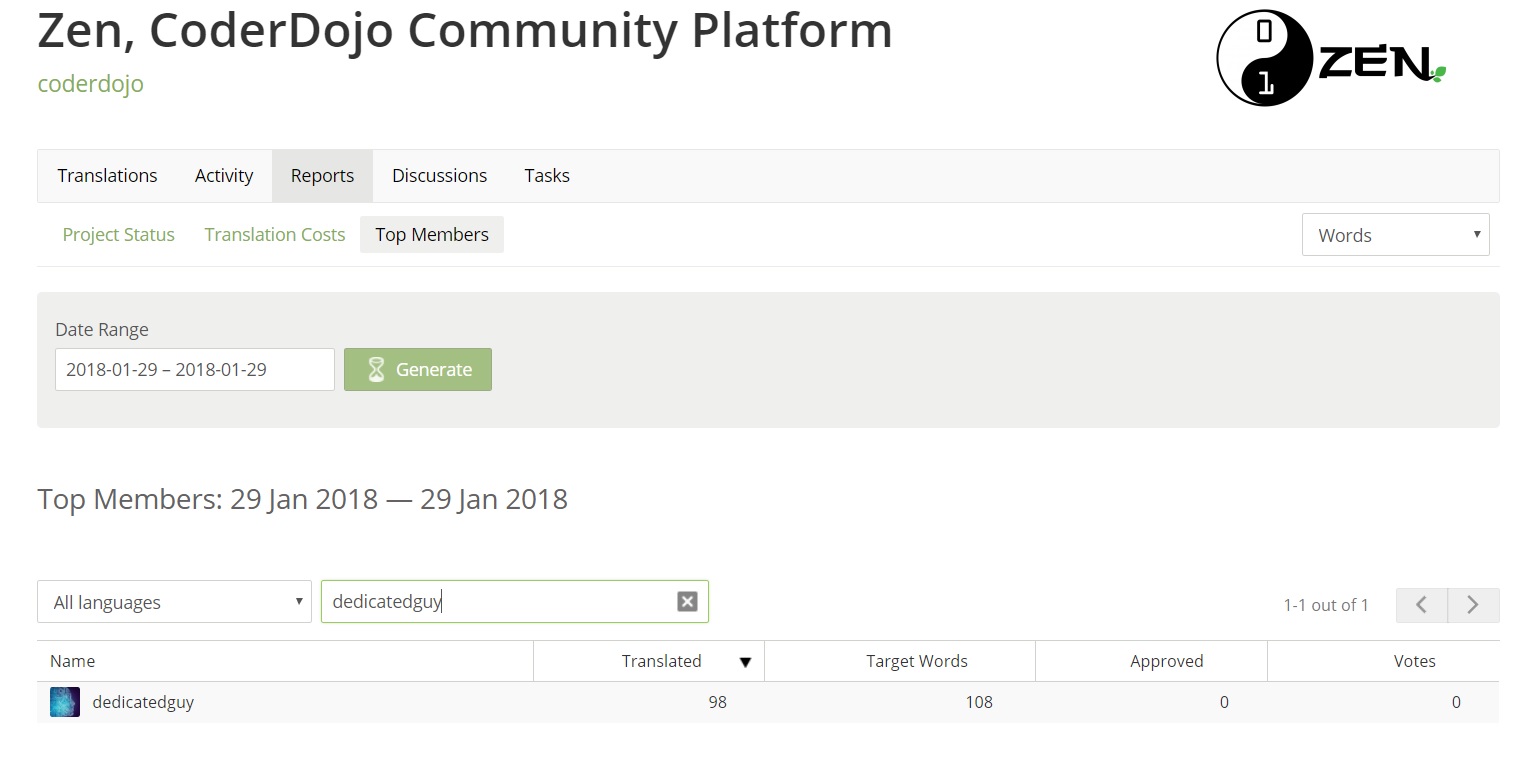Go to previous page arrow
The image size is (1525, 775).
tap(1421, 605)
